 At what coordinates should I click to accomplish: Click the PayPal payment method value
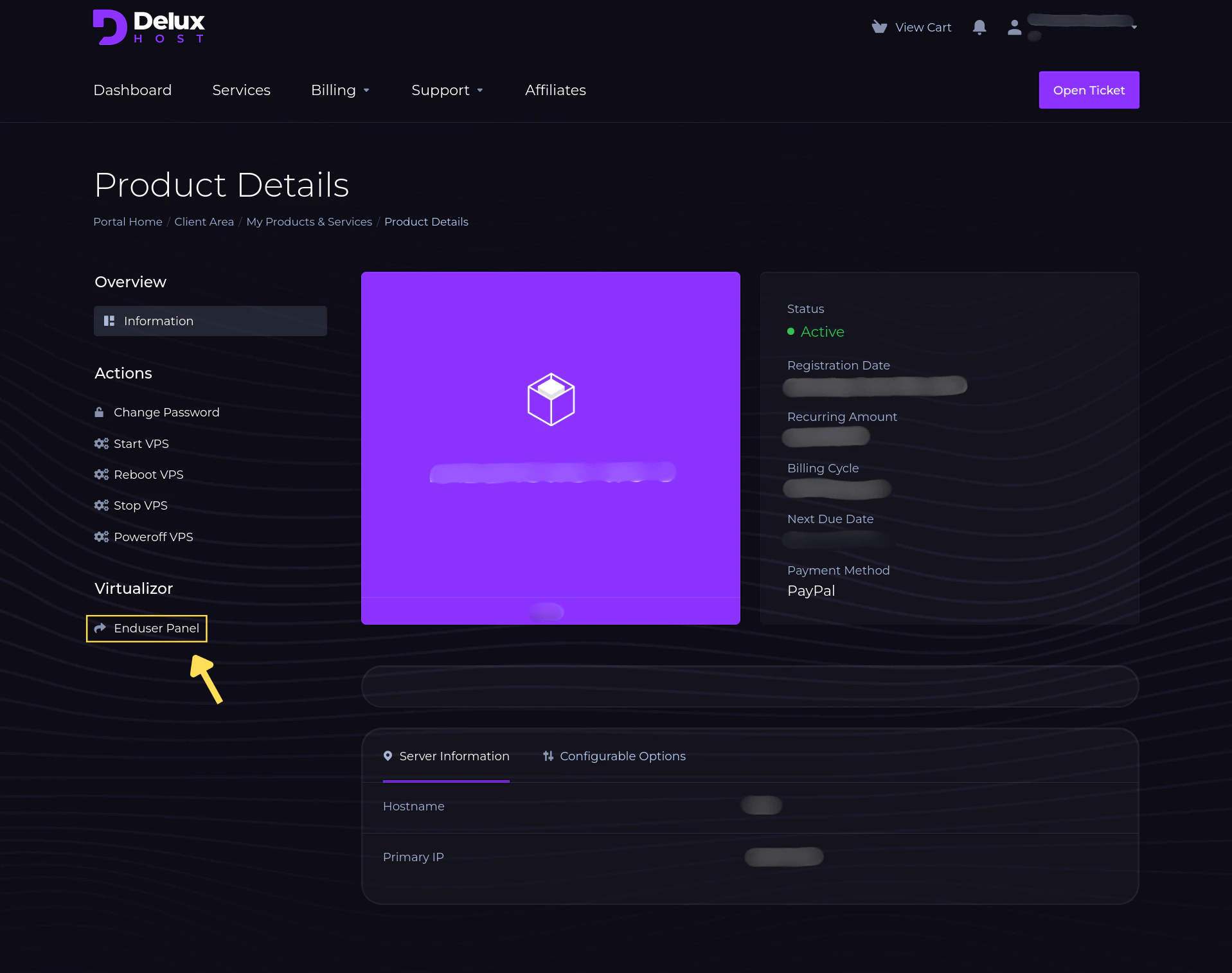coord(811,591)
